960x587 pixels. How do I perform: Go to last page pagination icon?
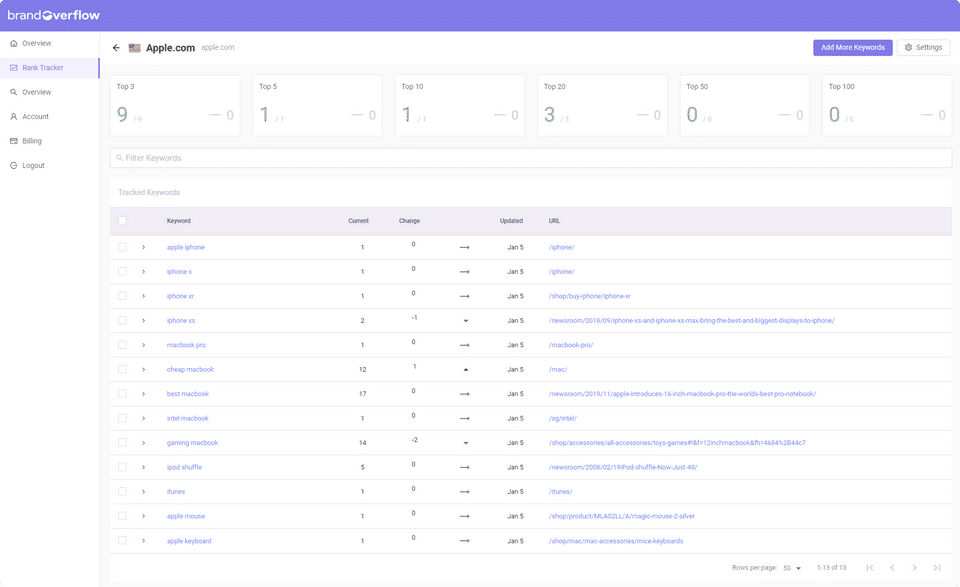(x=937, y=568)
